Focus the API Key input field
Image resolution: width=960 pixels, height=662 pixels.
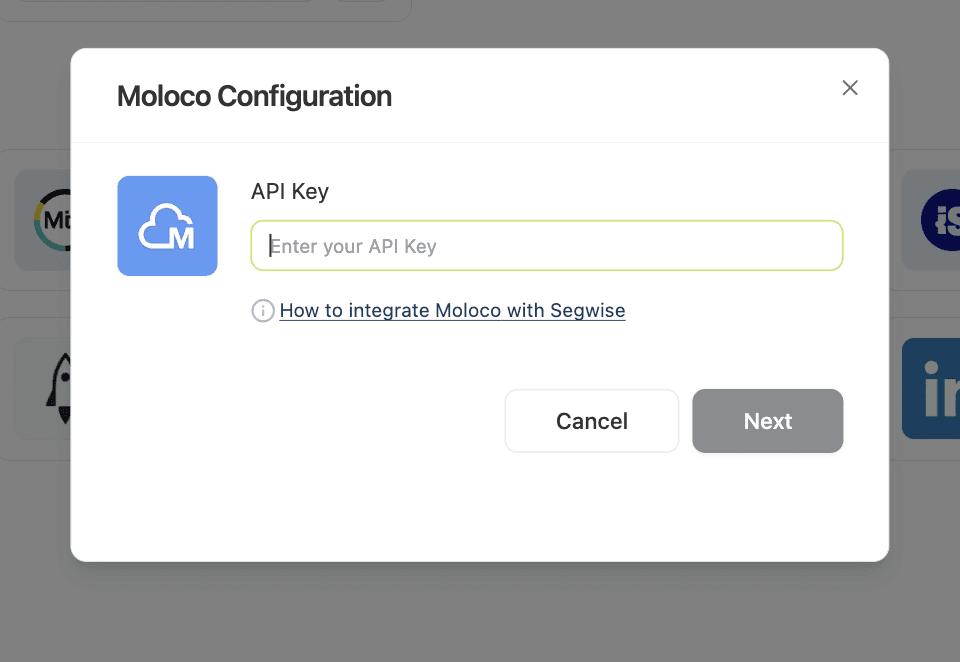(546, 246)
